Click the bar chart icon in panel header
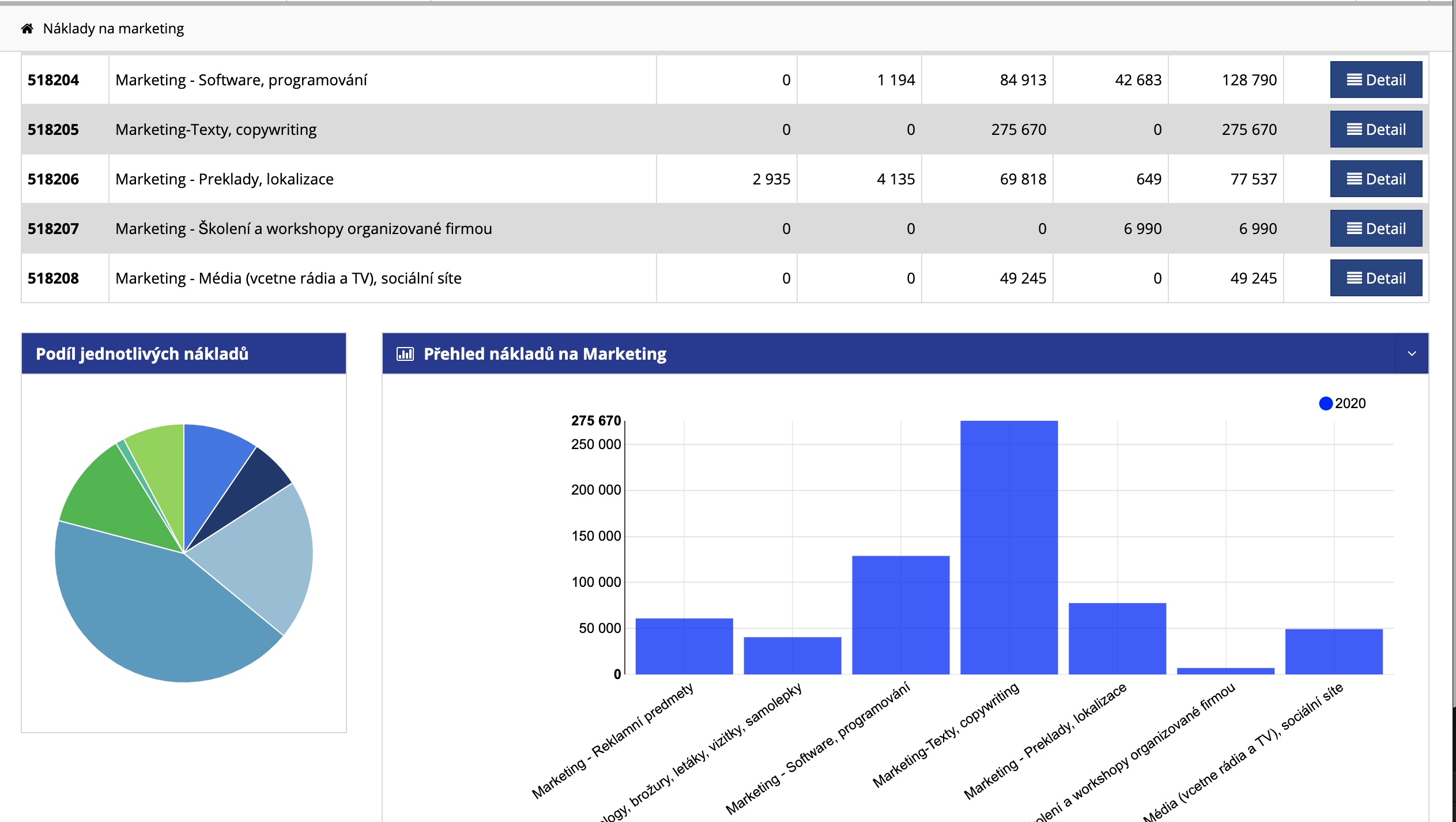This screenshot has height=822, width=1456. click(405, 354)
